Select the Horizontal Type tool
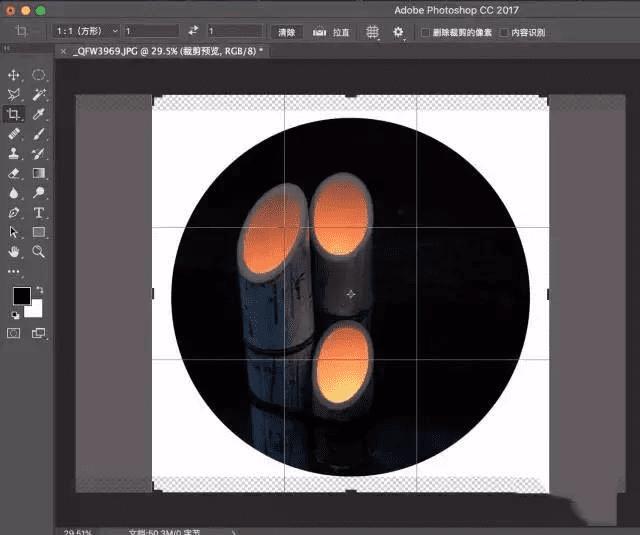 tap(39, 212)
